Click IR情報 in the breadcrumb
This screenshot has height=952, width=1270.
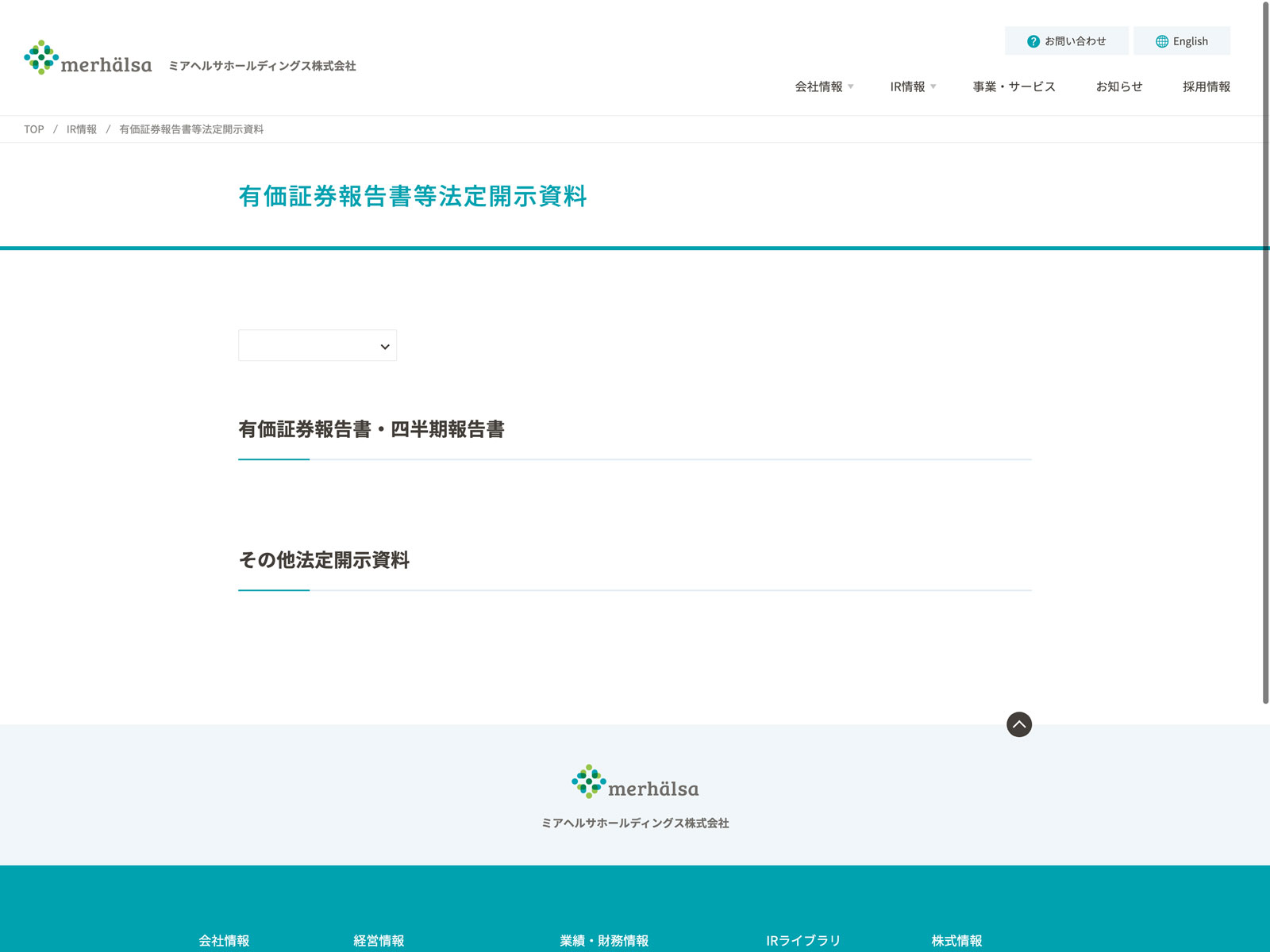pos(81,129)
